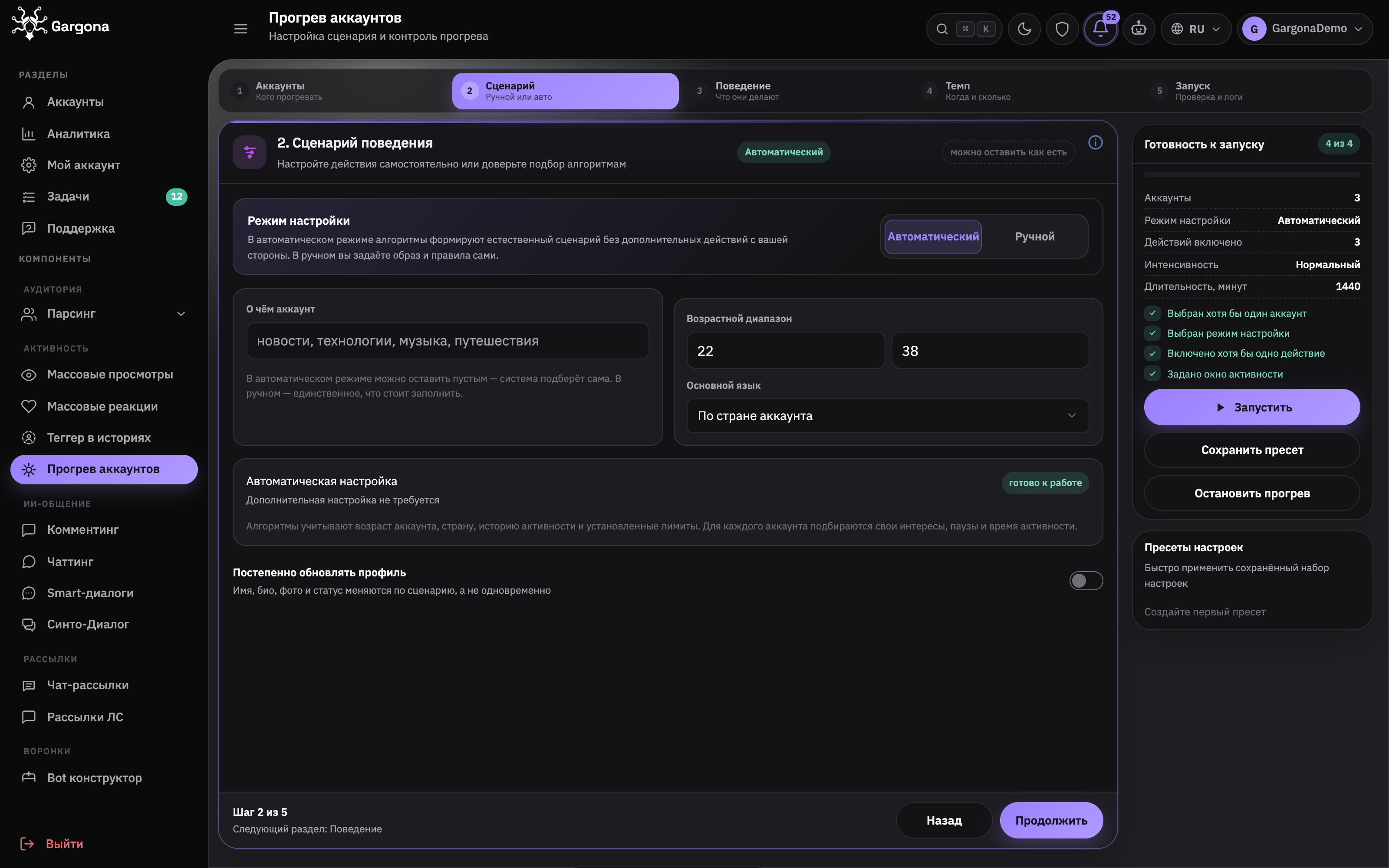
Task: Click the Задано окно активности checkmark
Action: pos(1152,374)
